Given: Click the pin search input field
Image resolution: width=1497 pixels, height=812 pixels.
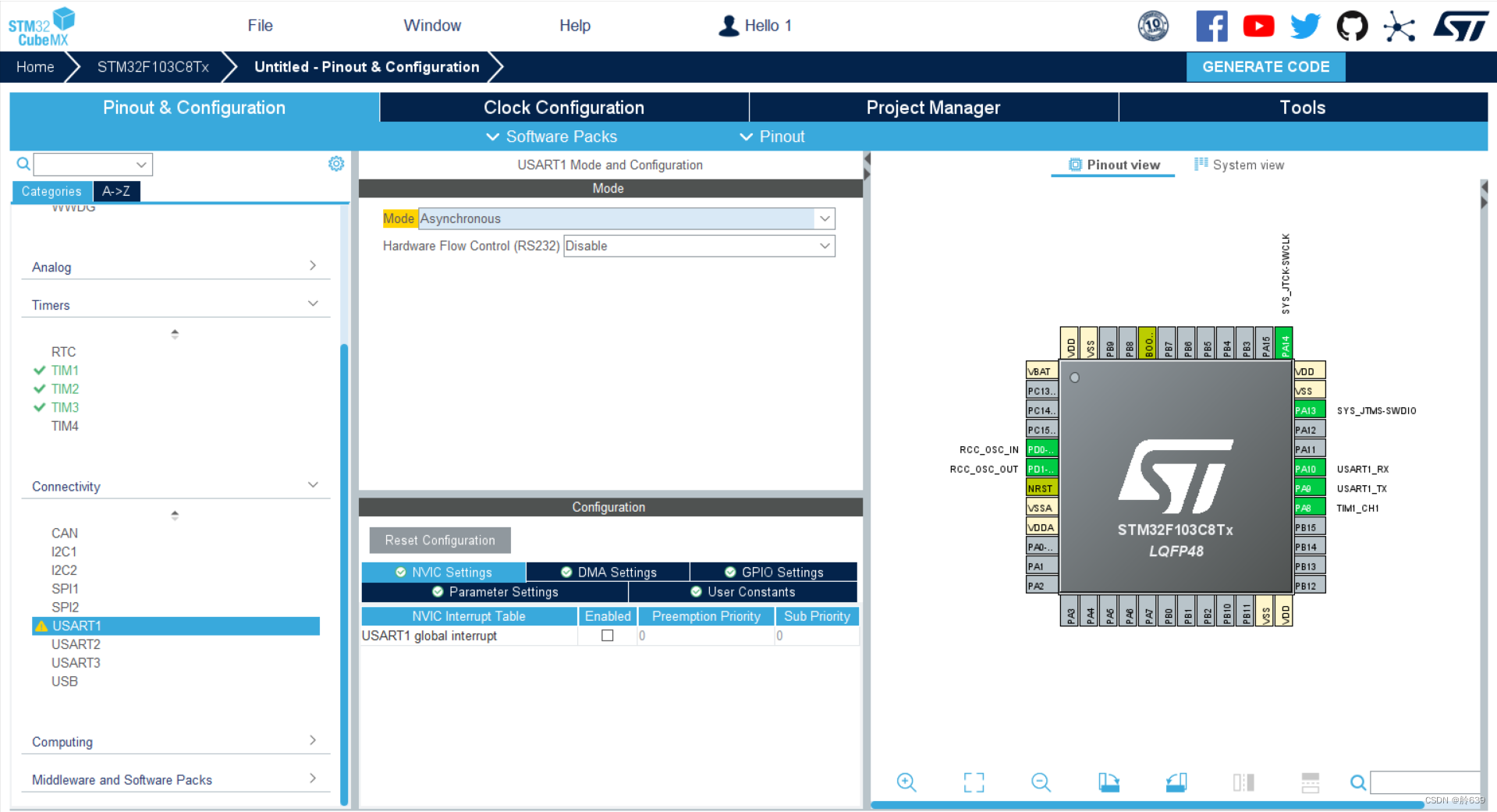Looking at the screenshot, I should pyautogui.click(x=1425, y=782).
